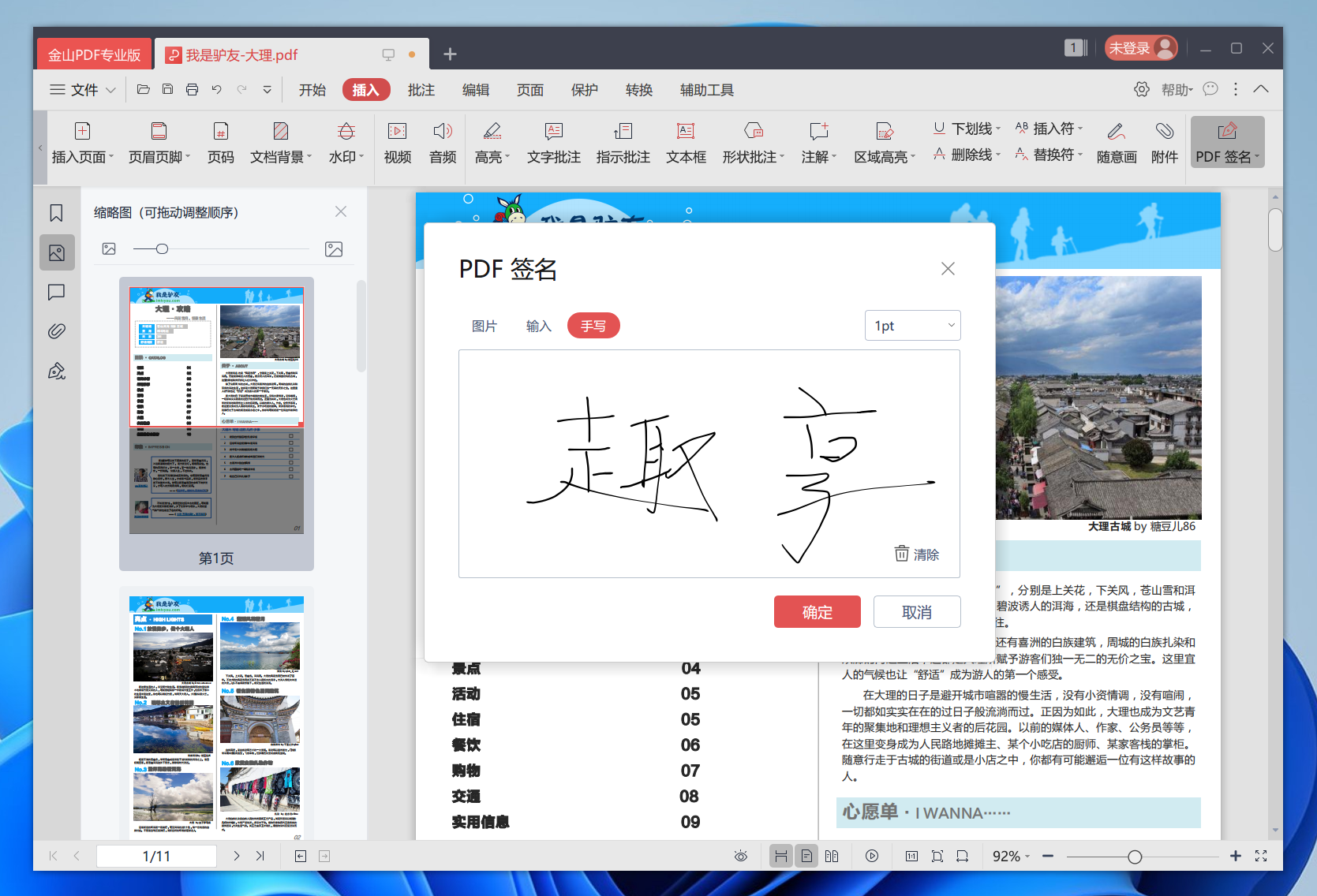
Task: Open the 编辑 ribbon tab
Action: click(x=476, y=90)
